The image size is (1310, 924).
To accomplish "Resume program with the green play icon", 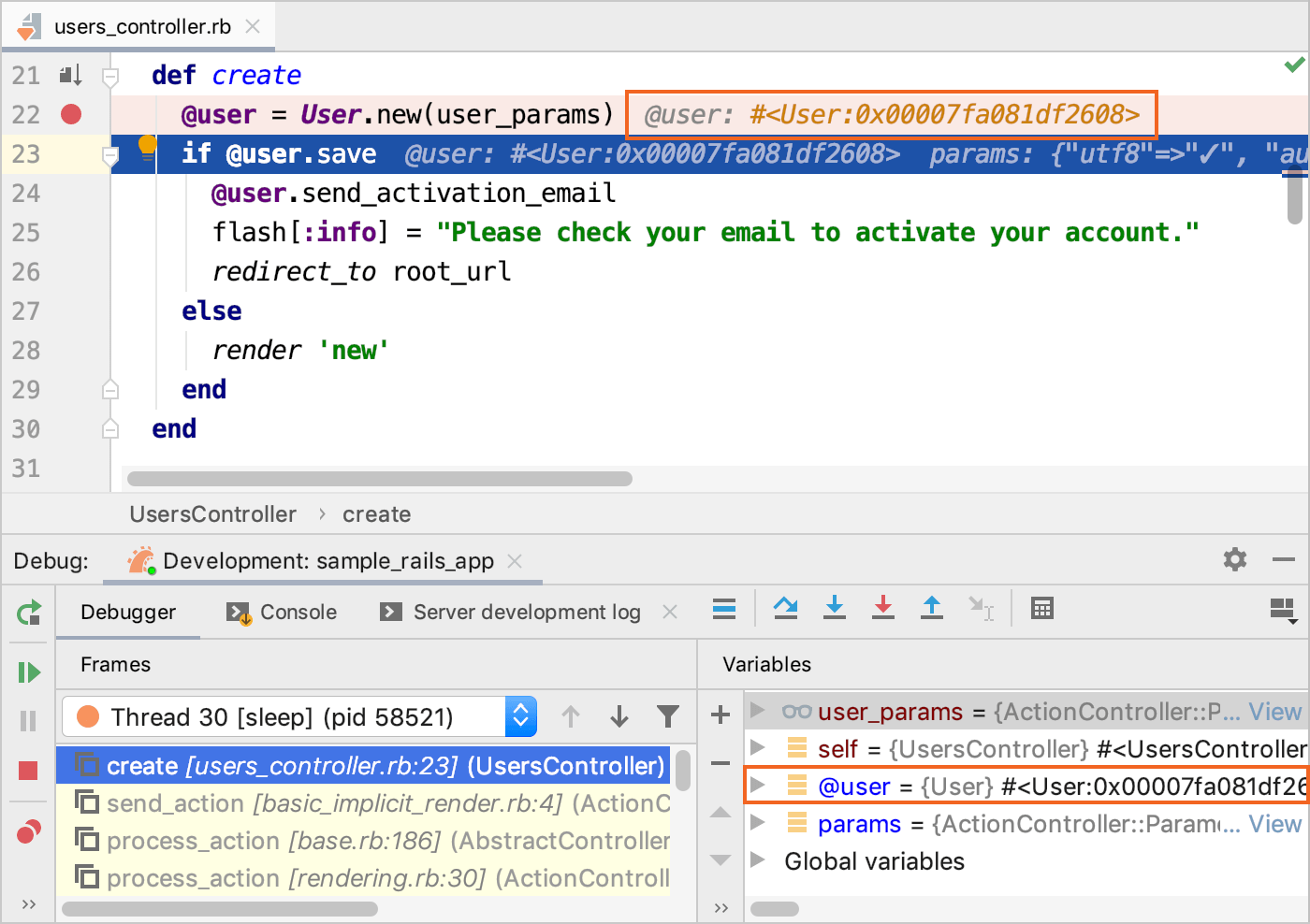I will (x=28, y=672).
